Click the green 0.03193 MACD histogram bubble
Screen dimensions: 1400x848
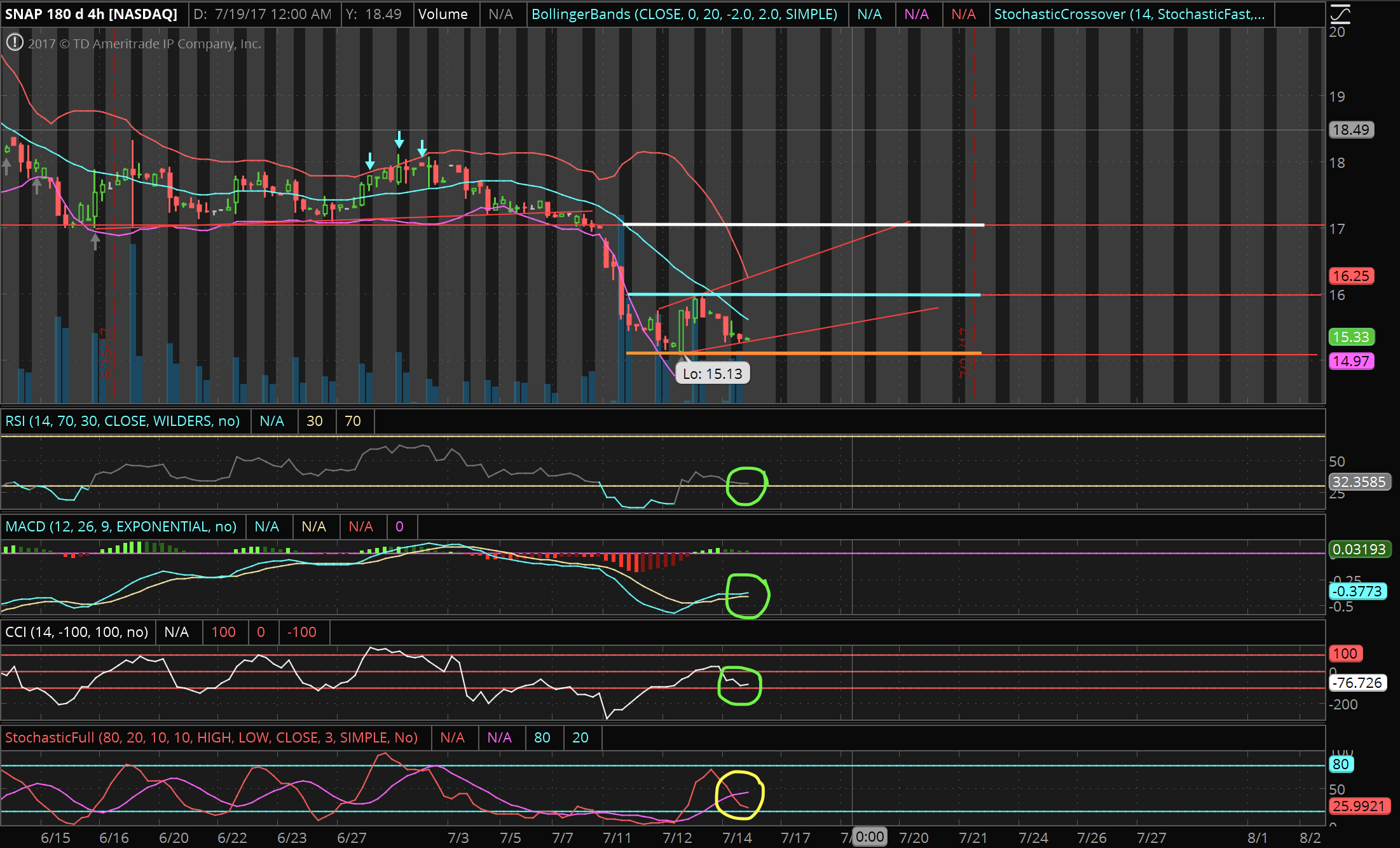click(x=1359, y=549)
